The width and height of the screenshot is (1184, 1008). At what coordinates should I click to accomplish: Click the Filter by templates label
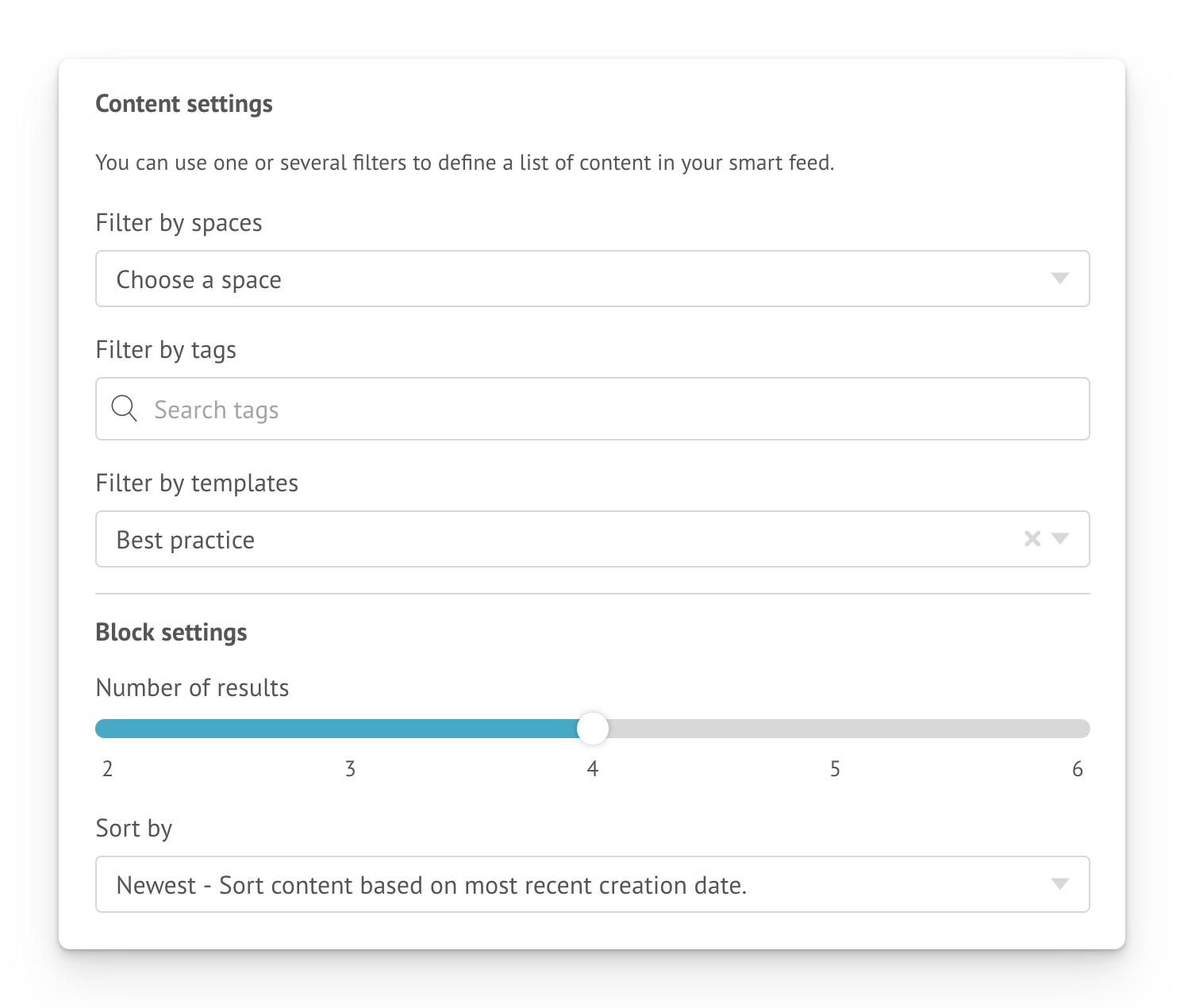pos(197,483)
